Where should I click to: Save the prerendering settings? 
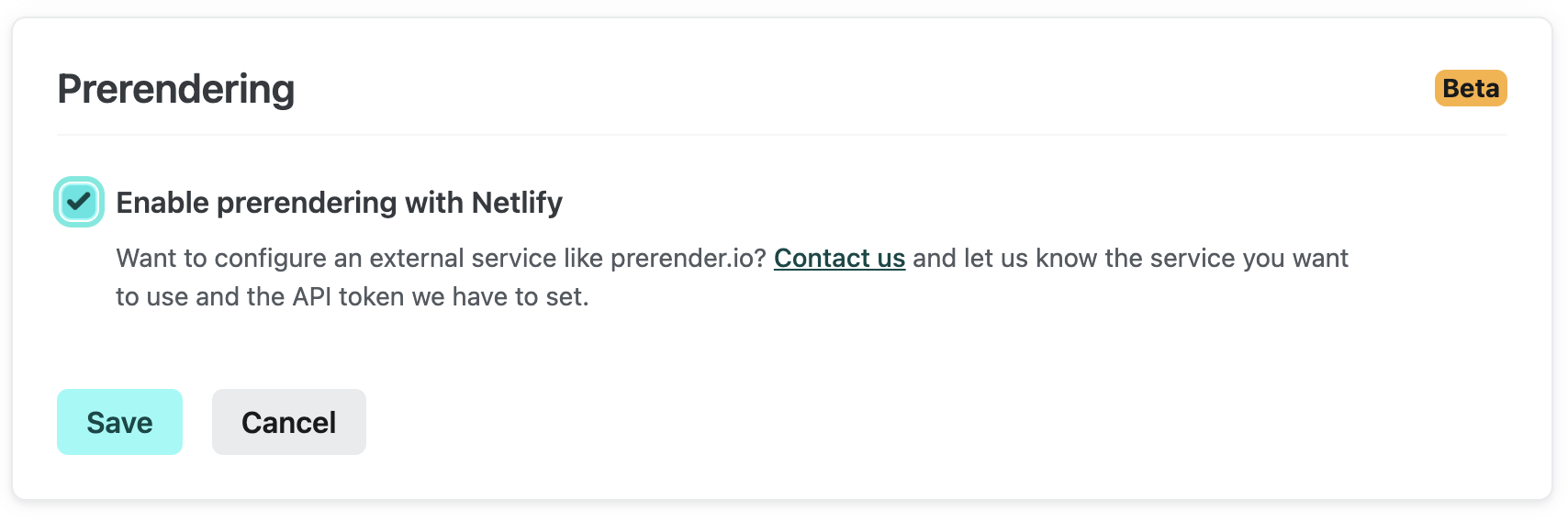click(119, 422)
